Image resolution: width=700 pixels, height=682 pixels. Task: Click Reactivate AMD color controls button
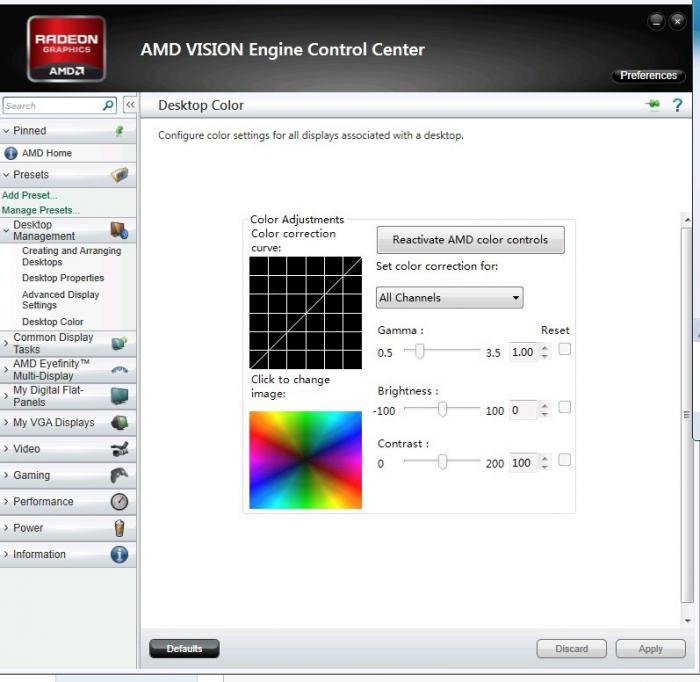point(471,240)
